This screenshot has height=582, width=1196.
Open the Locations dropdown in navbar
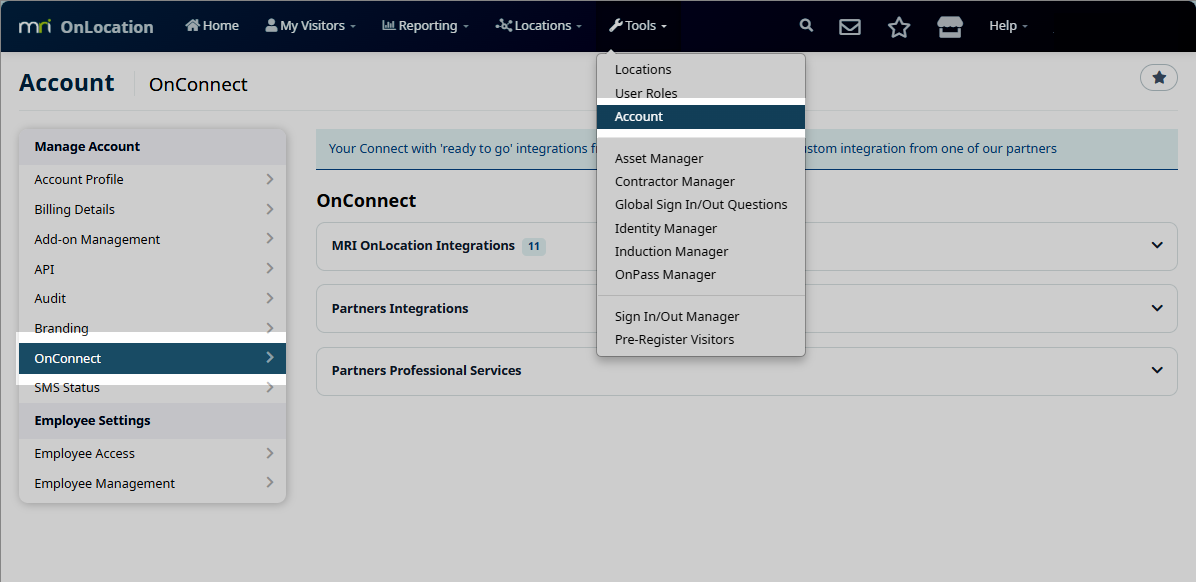point(538,26)
